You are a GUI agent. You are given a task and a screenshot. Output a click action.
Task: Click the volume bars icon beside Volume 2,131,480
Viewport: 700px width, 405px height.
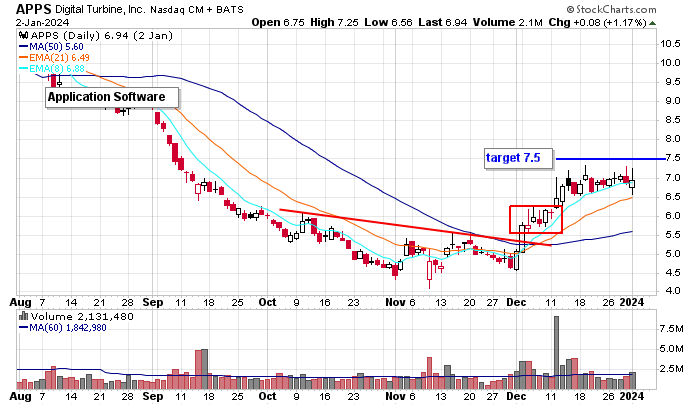click(x=23, y=316)
